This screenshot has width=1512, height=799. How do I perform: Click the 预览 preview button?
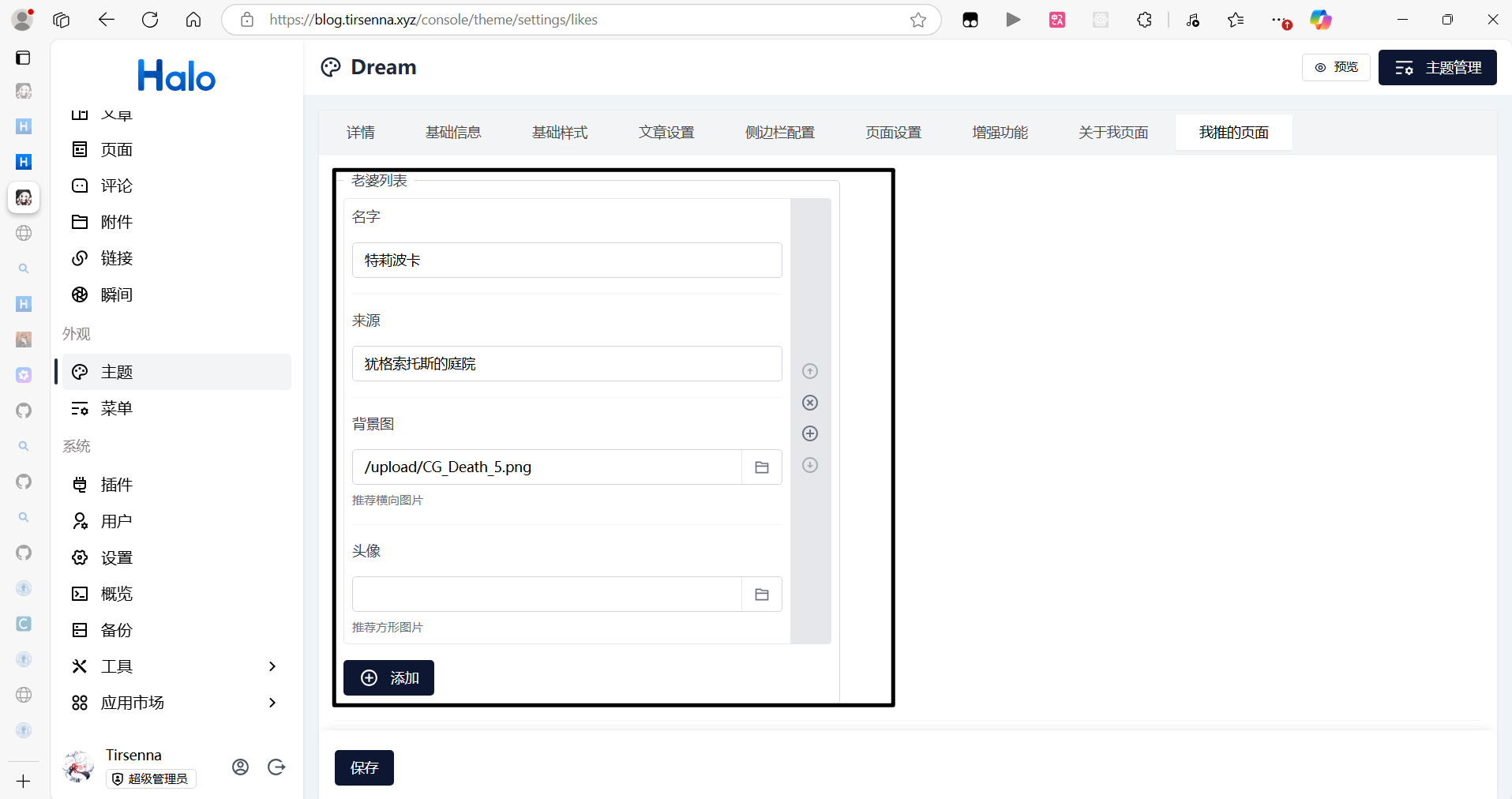(1336, 68)
